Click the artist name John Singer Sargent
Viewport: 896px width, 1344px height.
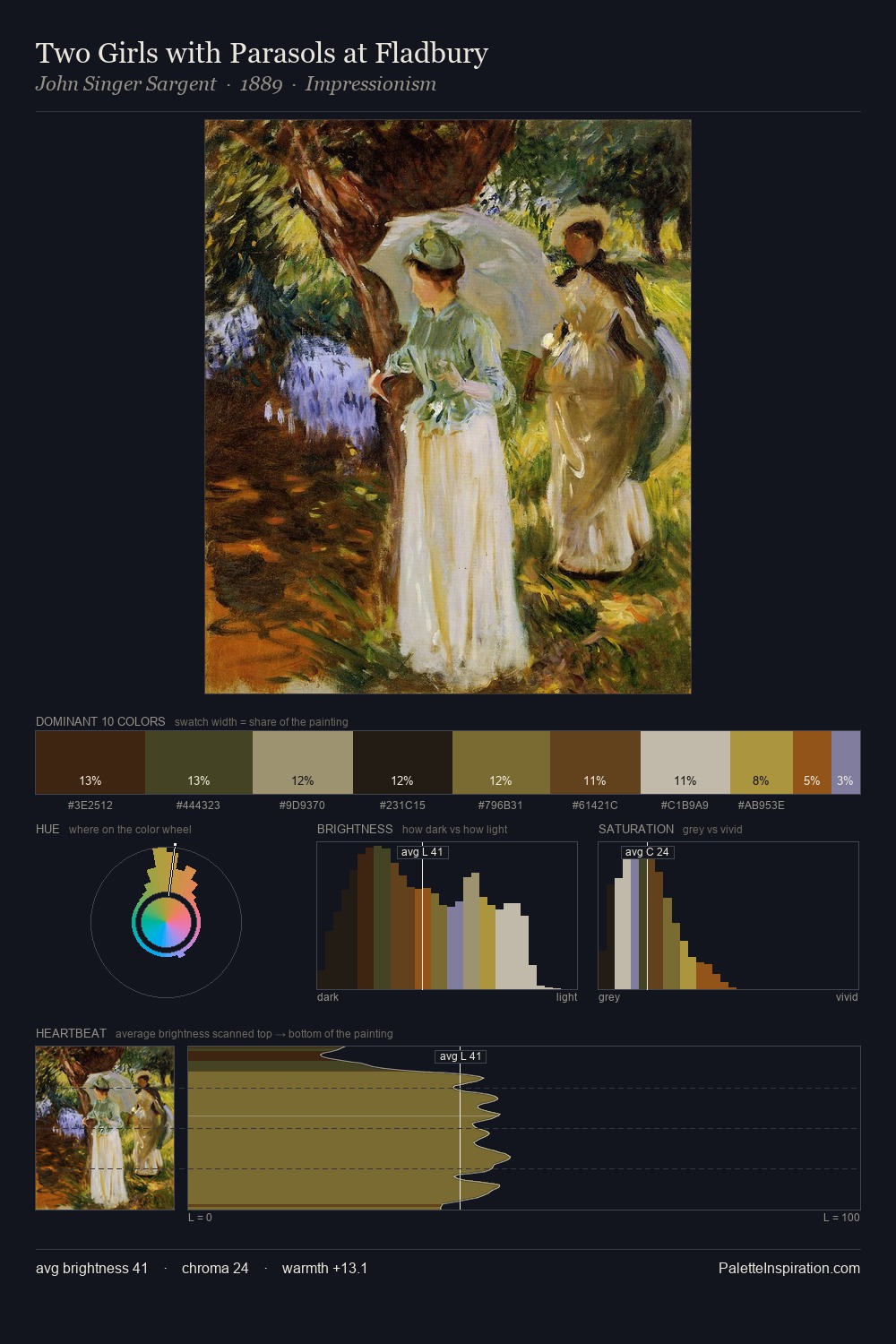tap(125, 84)
